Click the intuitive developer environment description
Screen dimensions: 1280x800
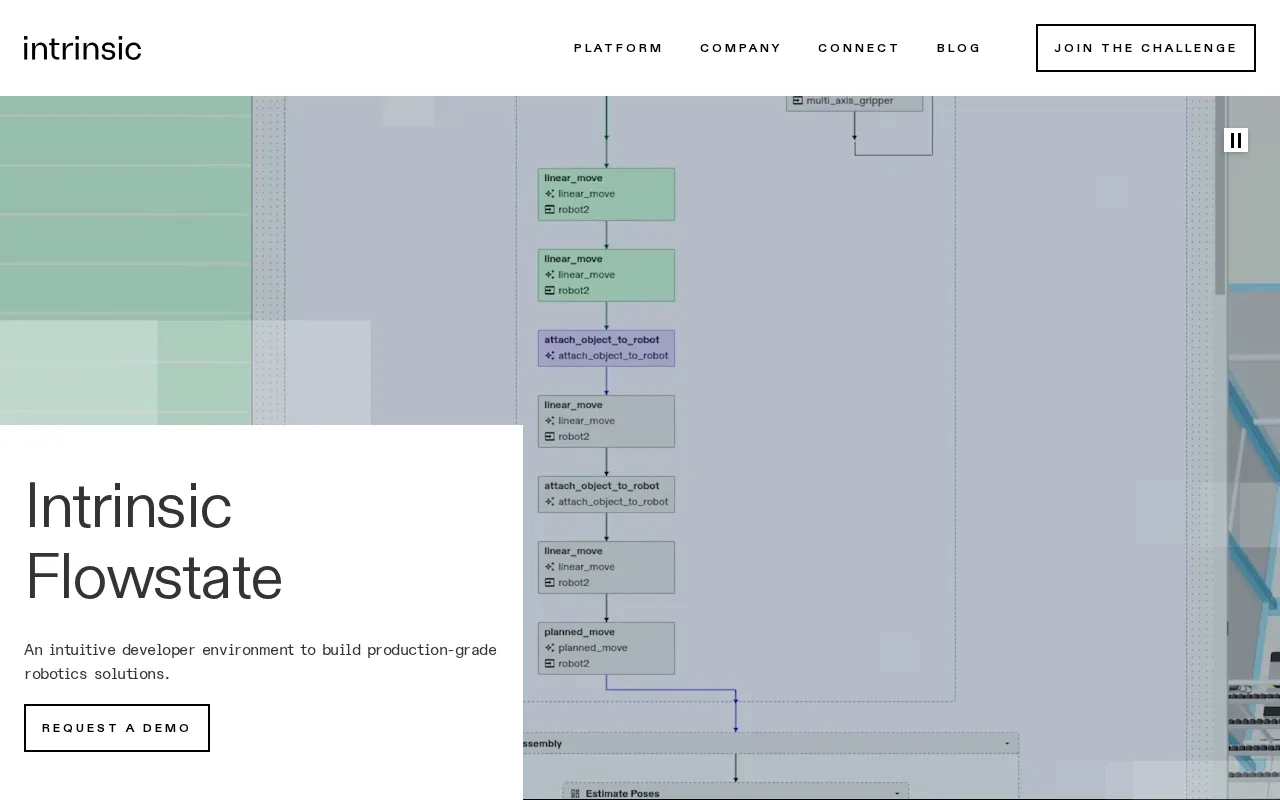pyautogui.click(x=260, y=662)
